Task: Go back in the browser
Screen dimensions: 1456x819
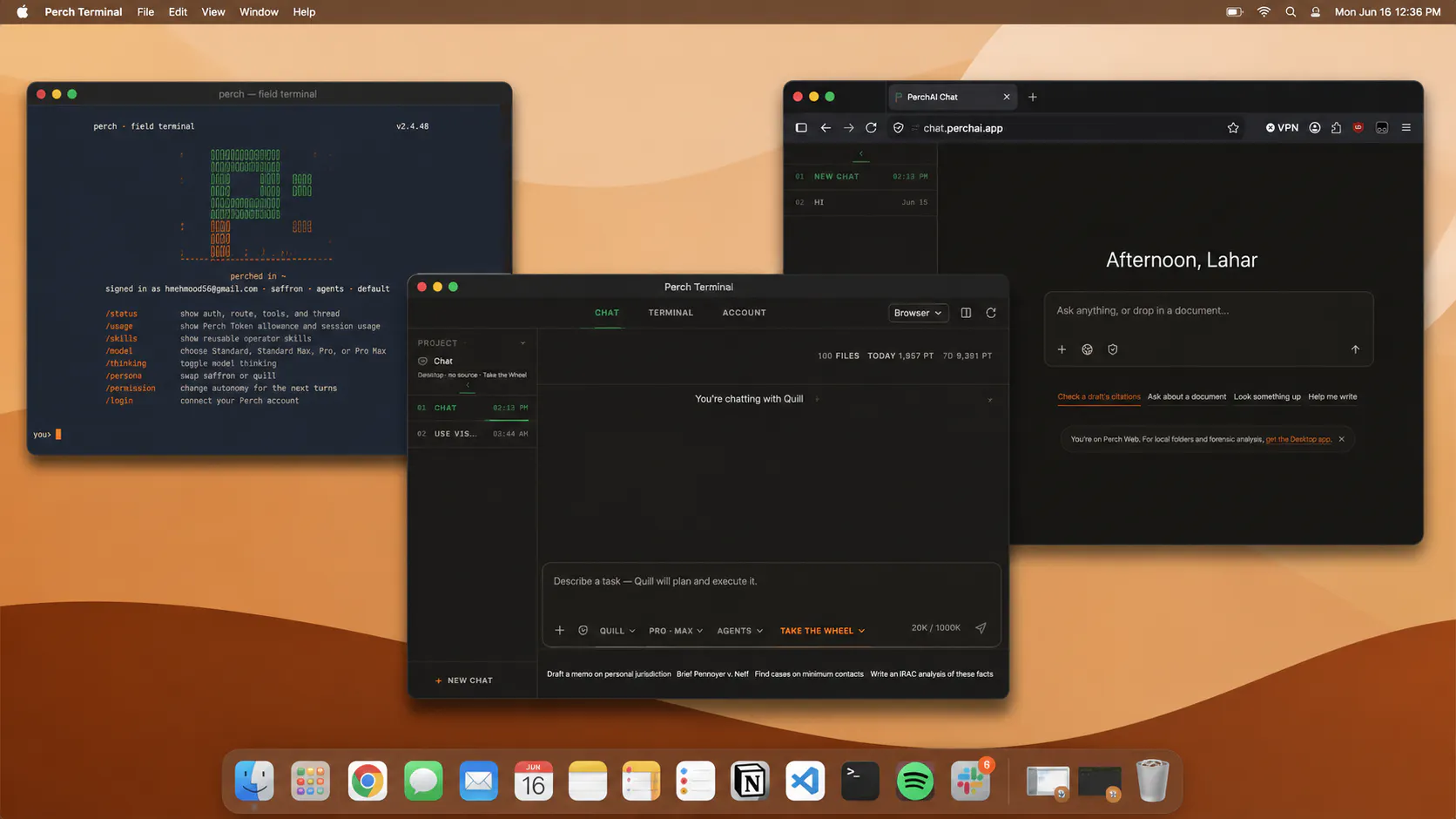Action: [826, 128]
